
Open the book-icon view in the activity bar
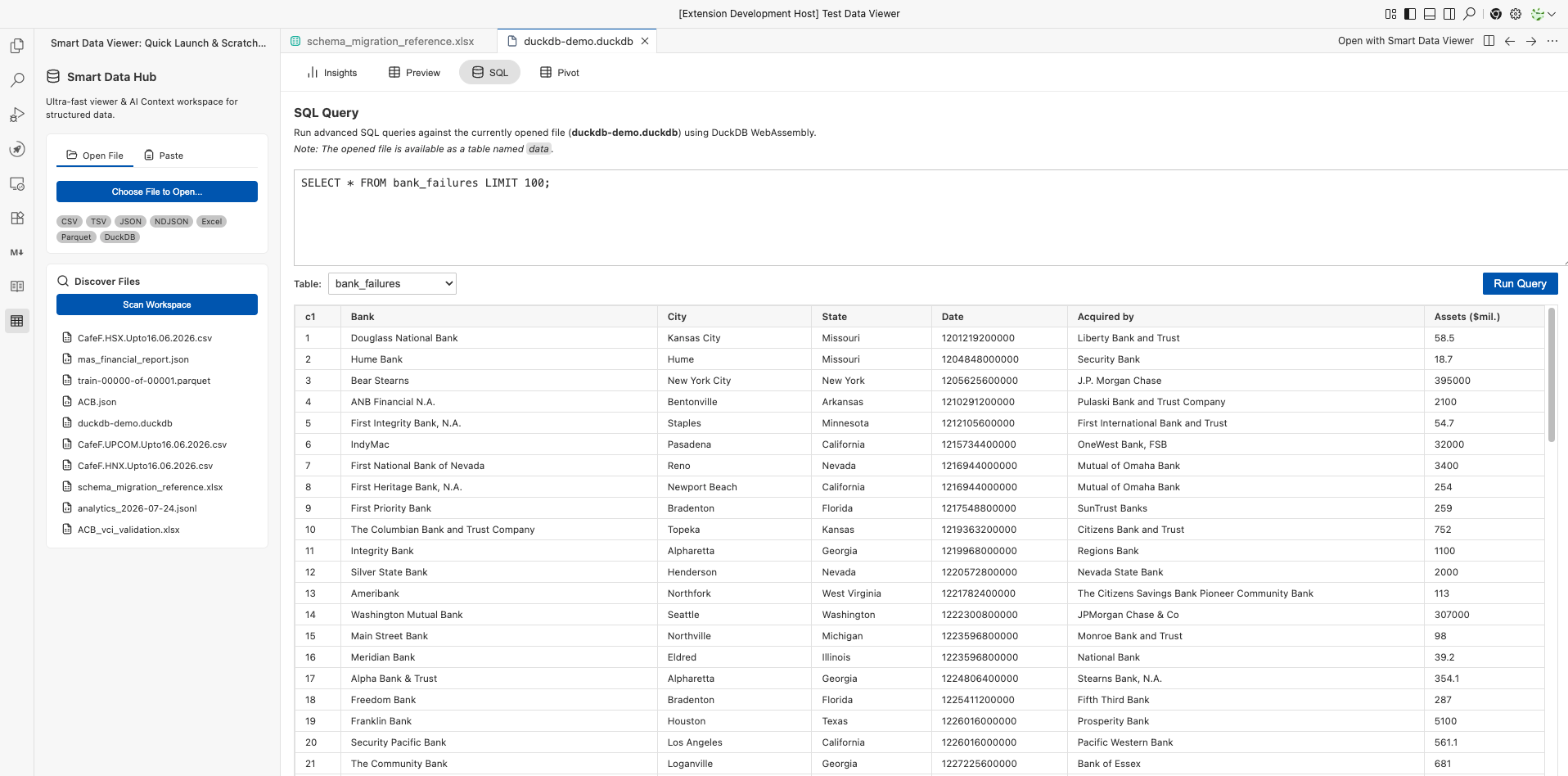coord(16,286)
